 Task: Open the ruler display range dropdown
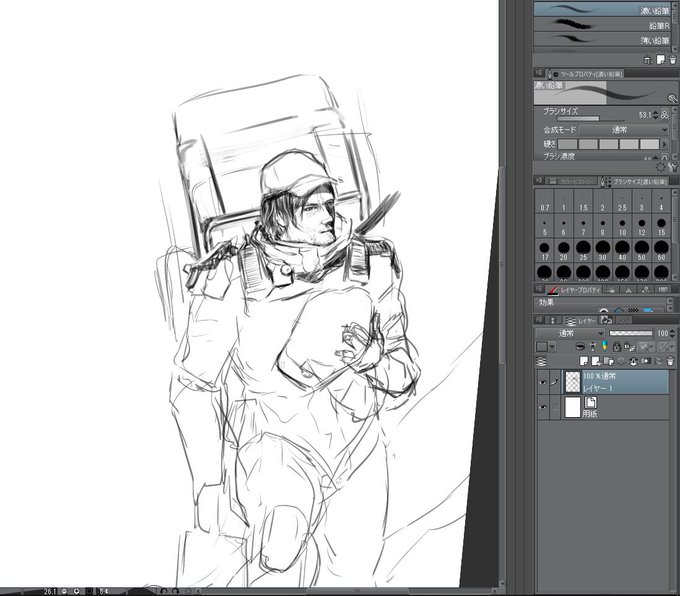666,347
